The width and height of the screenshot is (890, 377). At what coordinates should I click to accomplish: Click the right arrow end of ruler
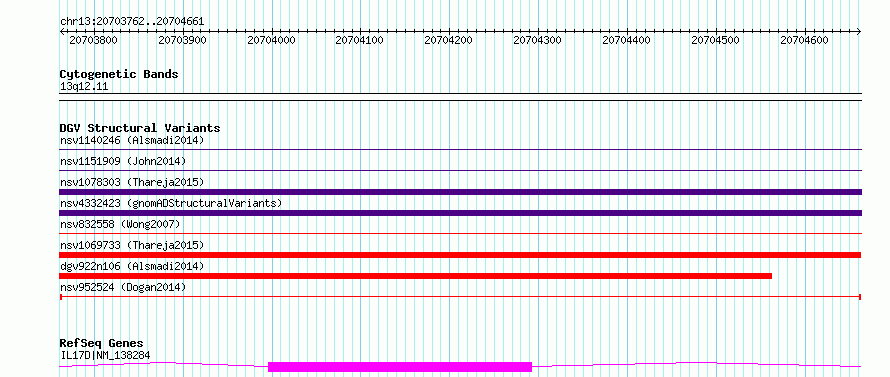click(859, 32)
